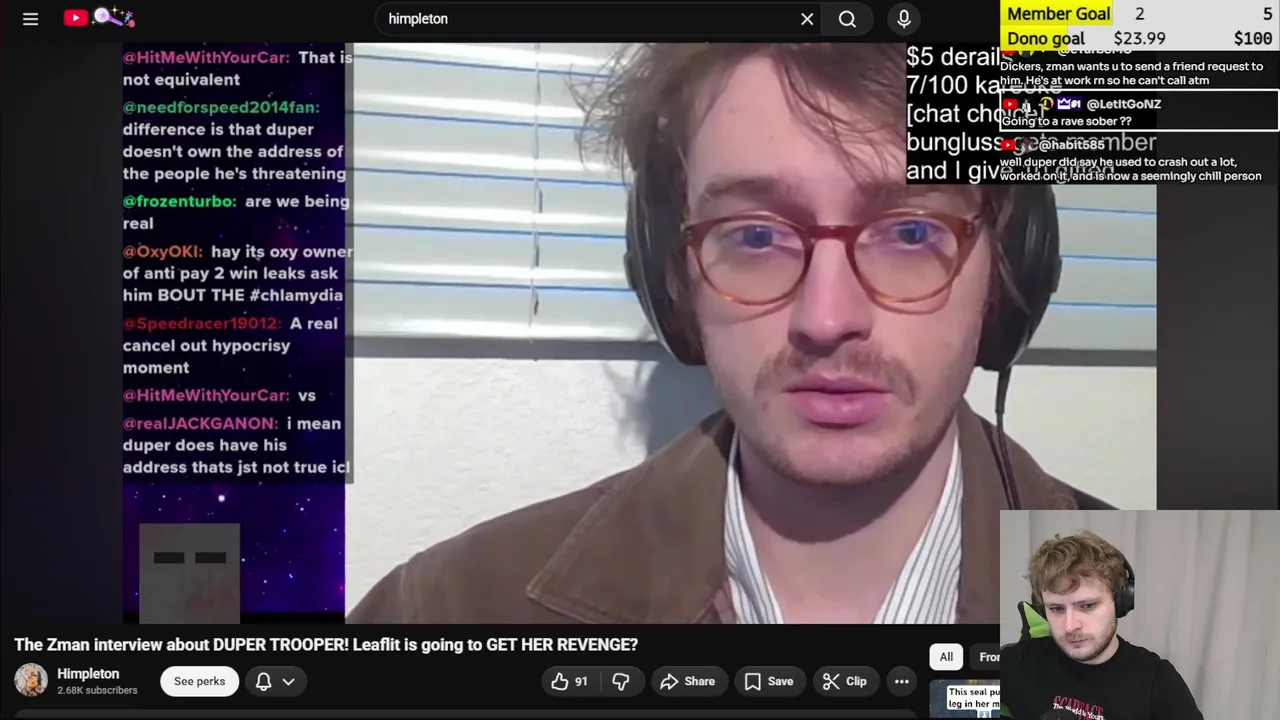Save video to a playlist
This screenshot has width=1280, height=720.
769,681
